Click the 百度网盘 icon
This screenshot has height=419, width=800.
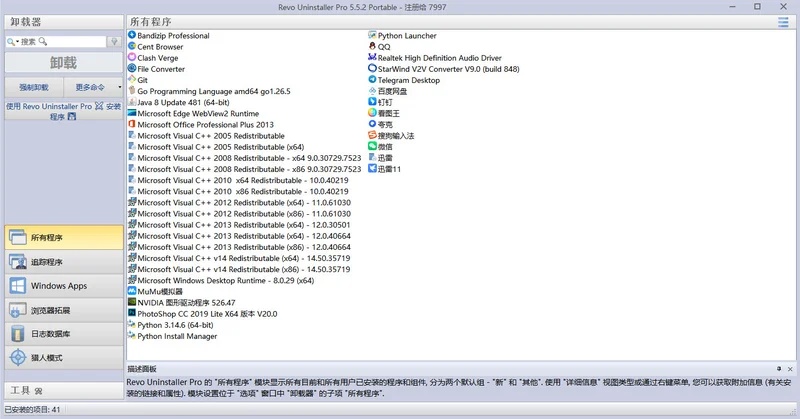372,91
